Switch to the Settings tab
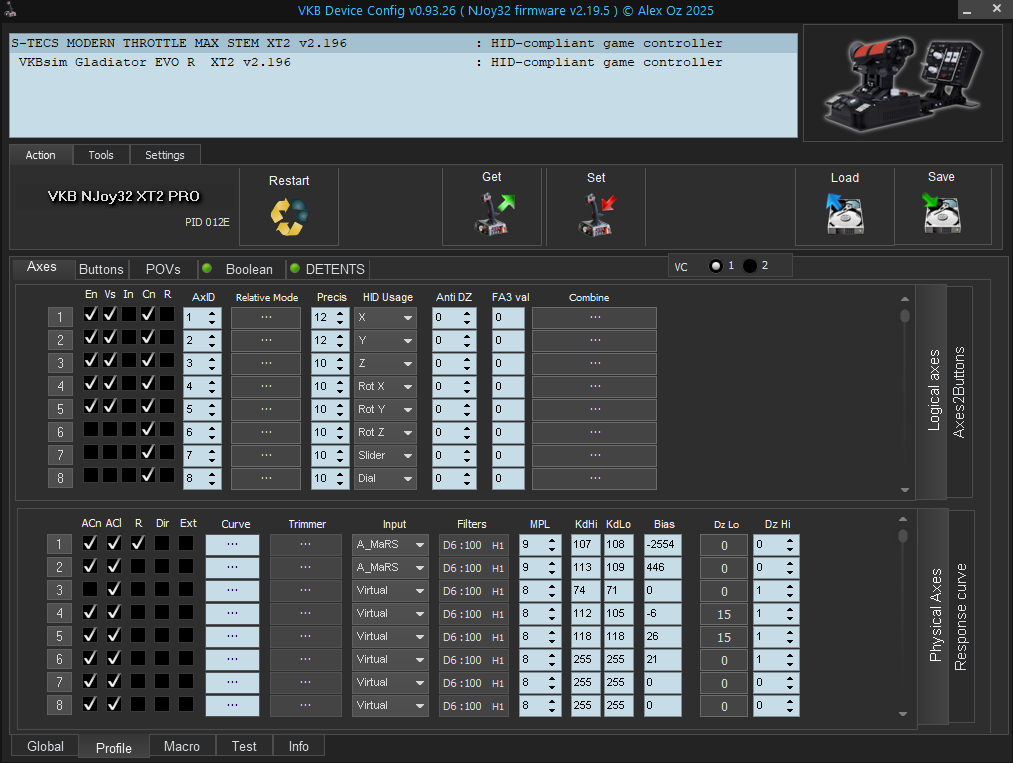 tap(165, 155)
